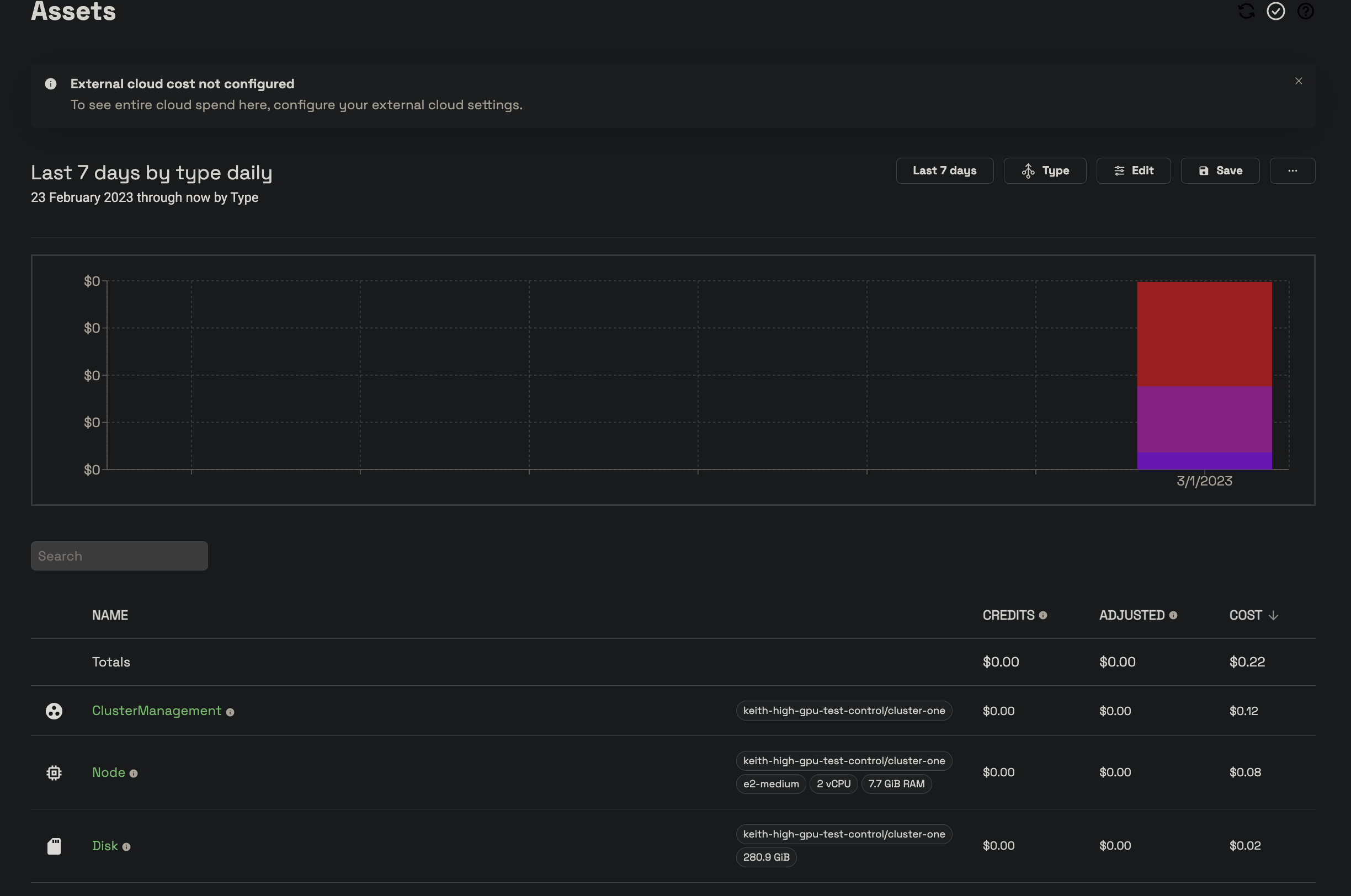Open the Disk asset details
1351x896 pixels.
click(x=105, y=846)
